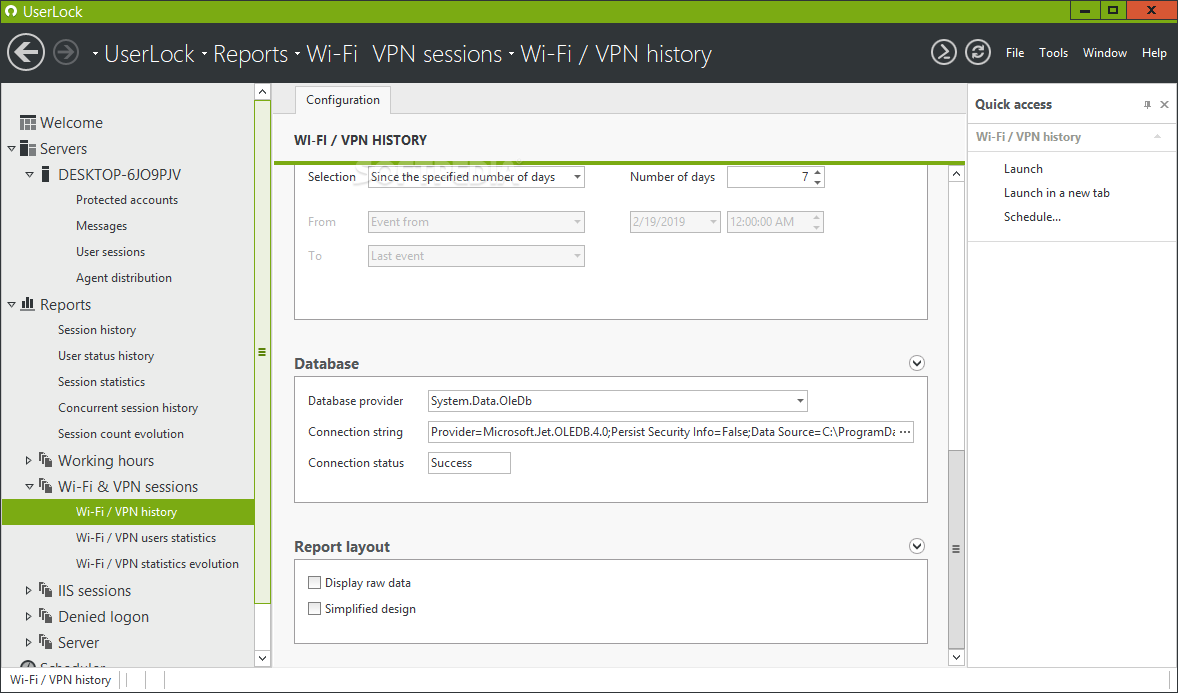Viewport: 1178px width, 693px height.
Task: Open connection string editor ellipsis button
Action: (905, 432)
